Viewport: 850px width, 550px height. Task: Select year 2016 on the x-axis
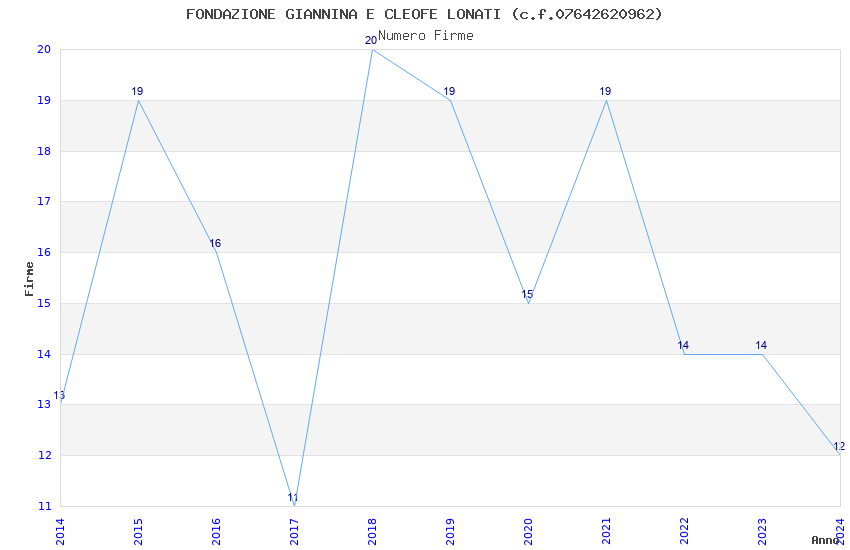click(x=216, y=531)
